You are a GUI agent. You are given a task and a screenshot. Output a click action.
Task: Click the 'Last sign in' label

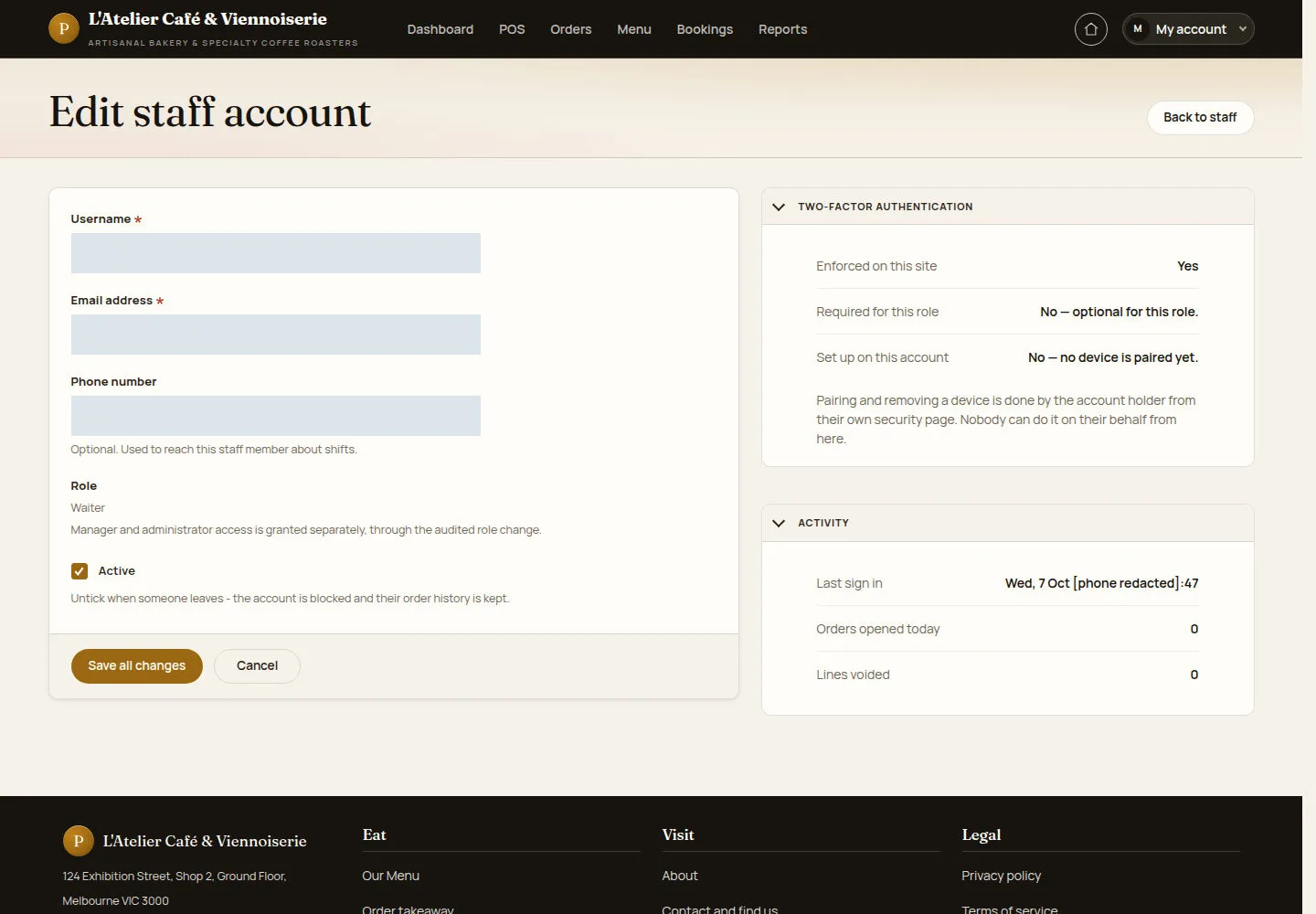coord(849,583)
